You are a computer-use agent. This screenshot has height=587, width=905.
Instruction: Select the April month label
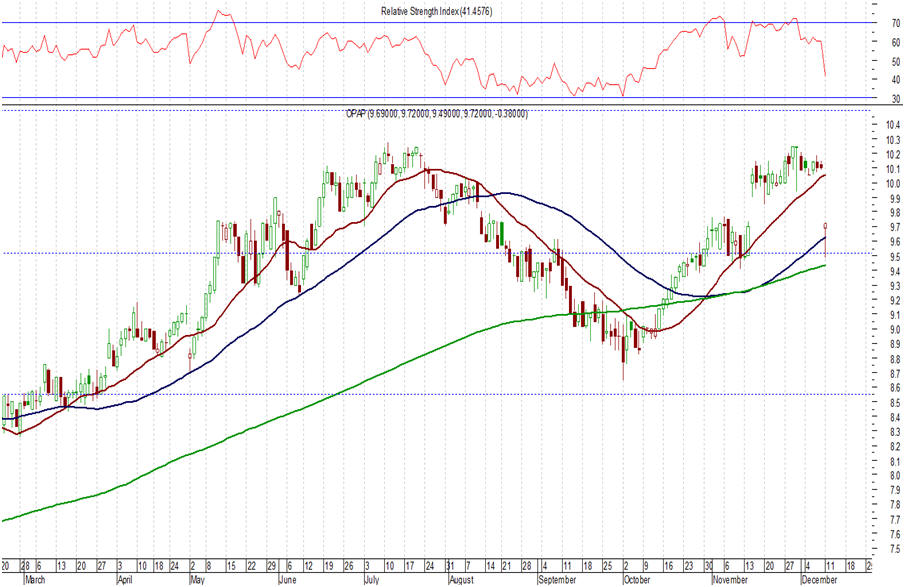click(125, 579)
